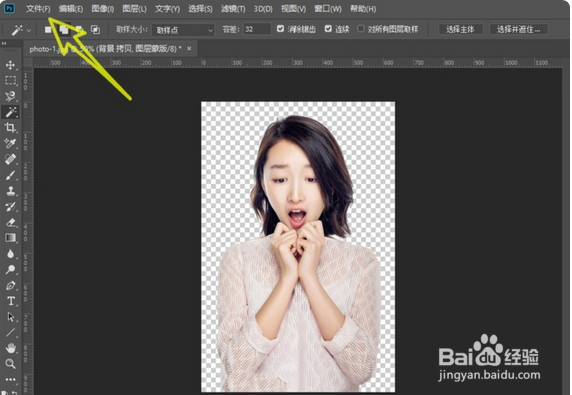Select the Eraser tool
Screen dimensions: 572x395
[x=10, y=222]
